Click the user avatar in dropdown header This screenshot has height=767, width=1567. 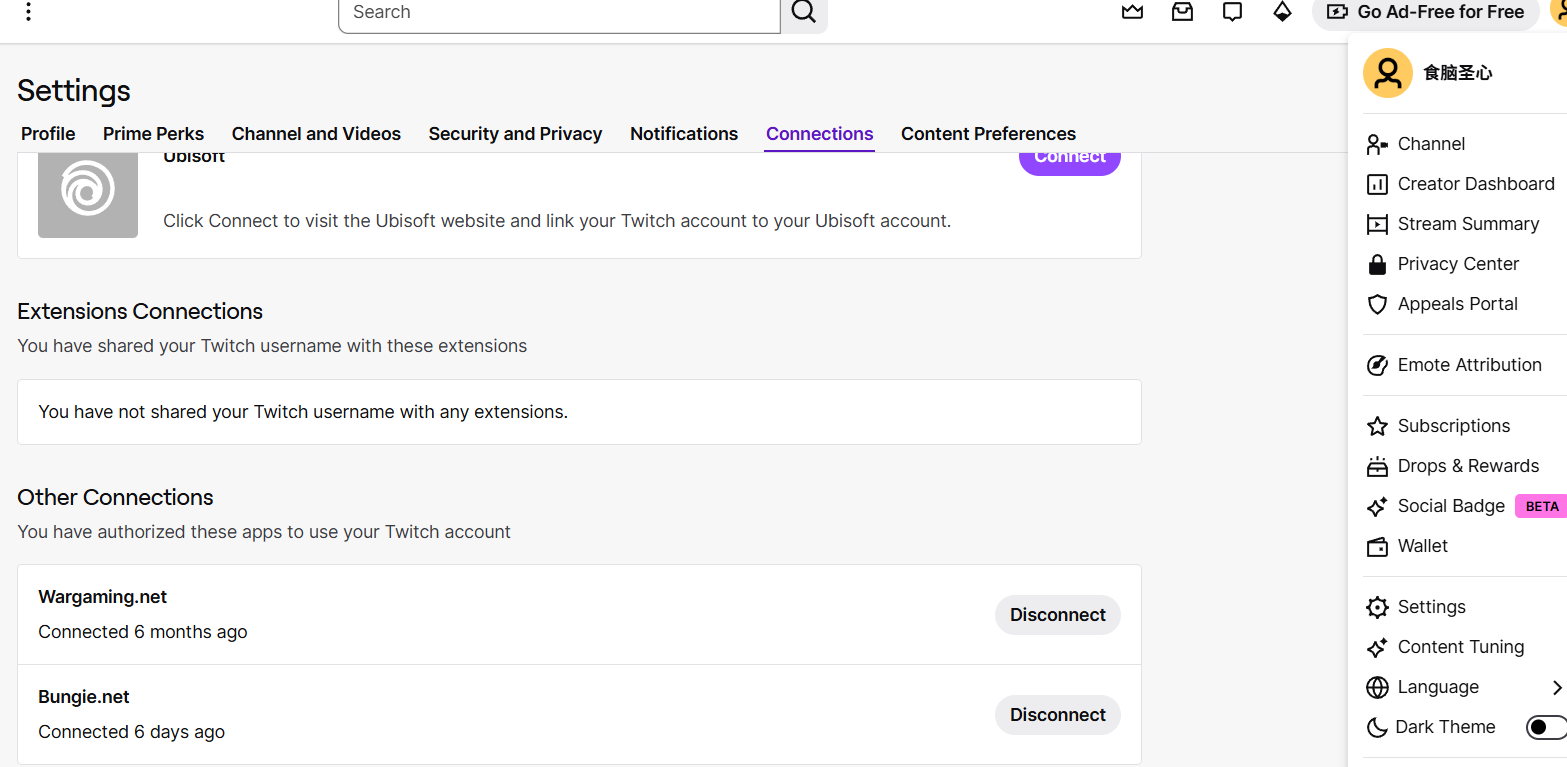[1387, 73]
